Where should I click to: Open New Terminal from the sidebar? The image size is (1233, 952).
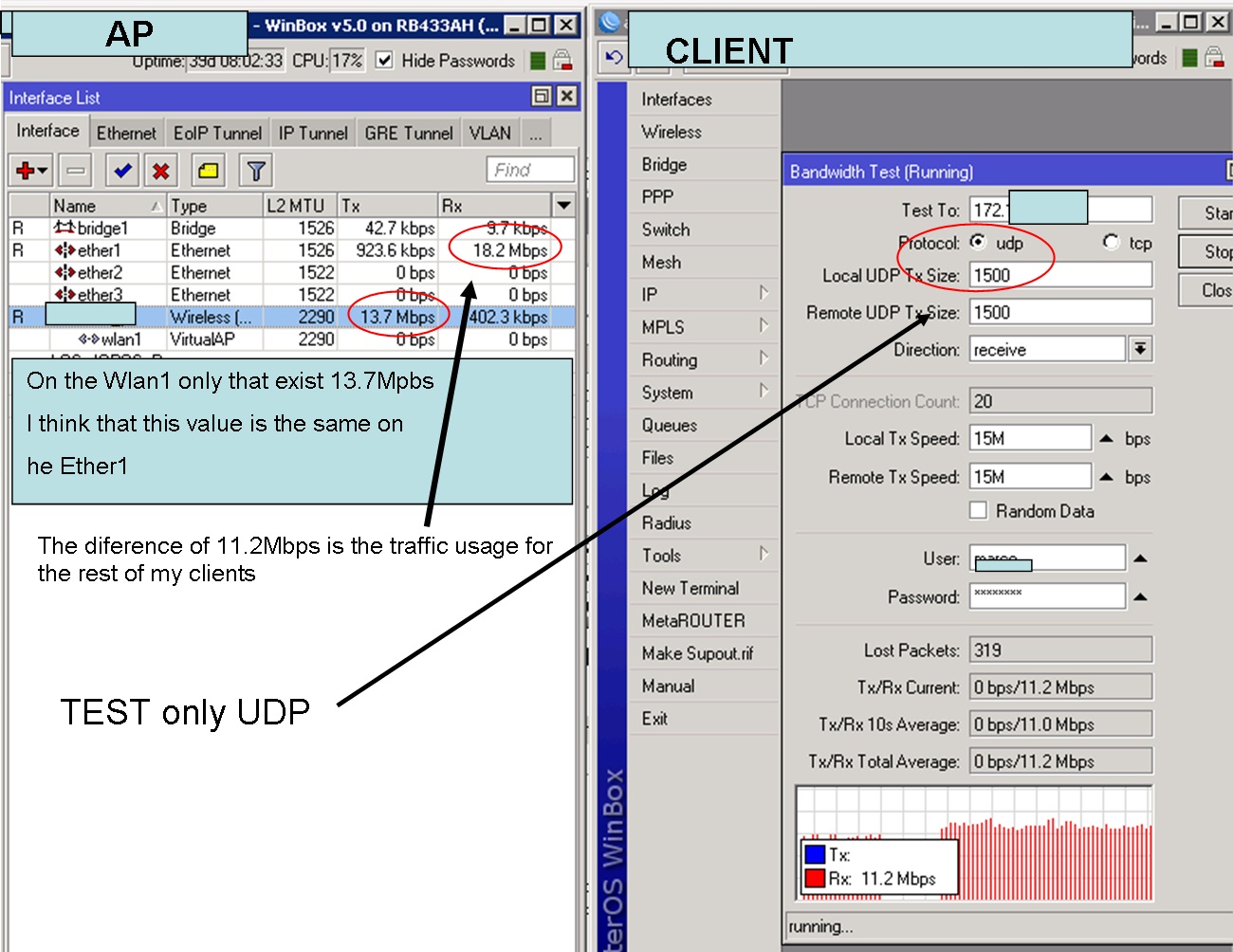pyautogui.click(x=690, y=588)
